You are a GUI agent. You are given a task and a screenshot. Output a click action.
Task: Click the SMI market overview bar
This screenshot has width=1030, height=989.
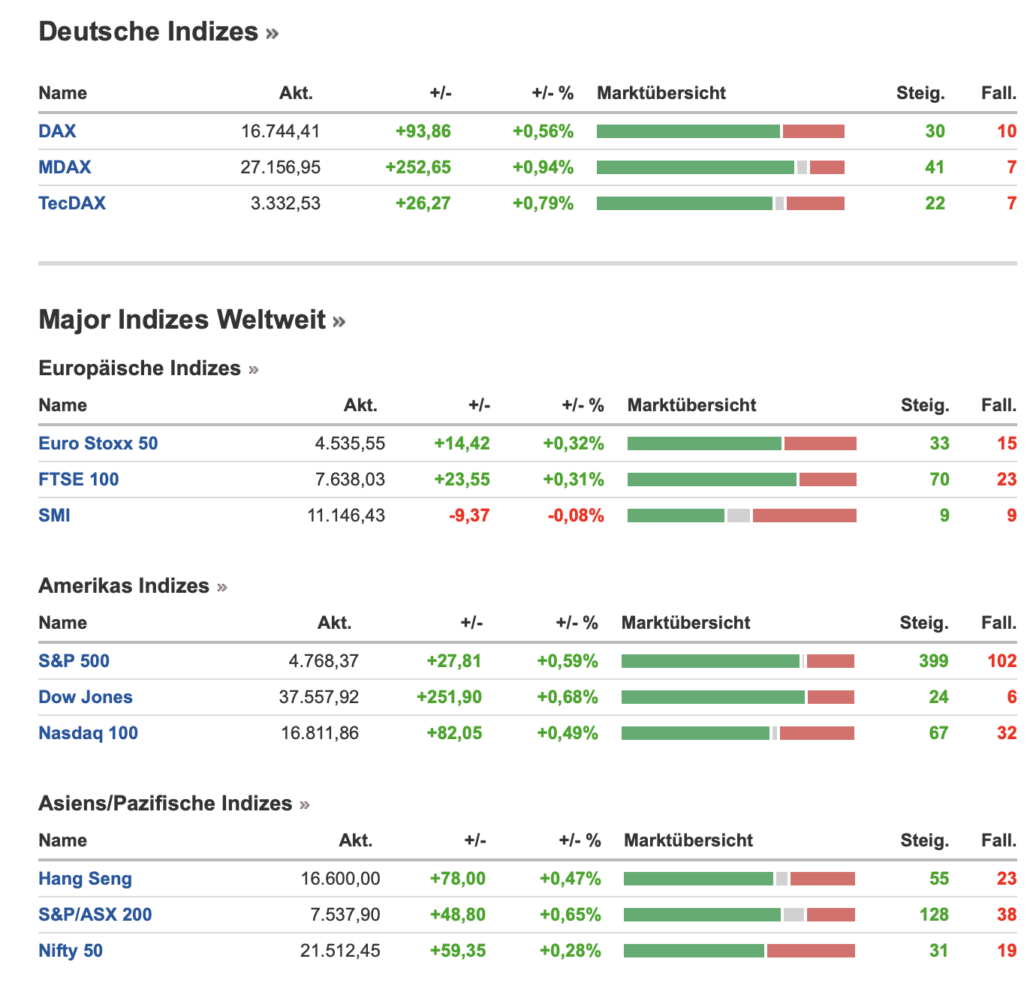[x=742, y=516]
